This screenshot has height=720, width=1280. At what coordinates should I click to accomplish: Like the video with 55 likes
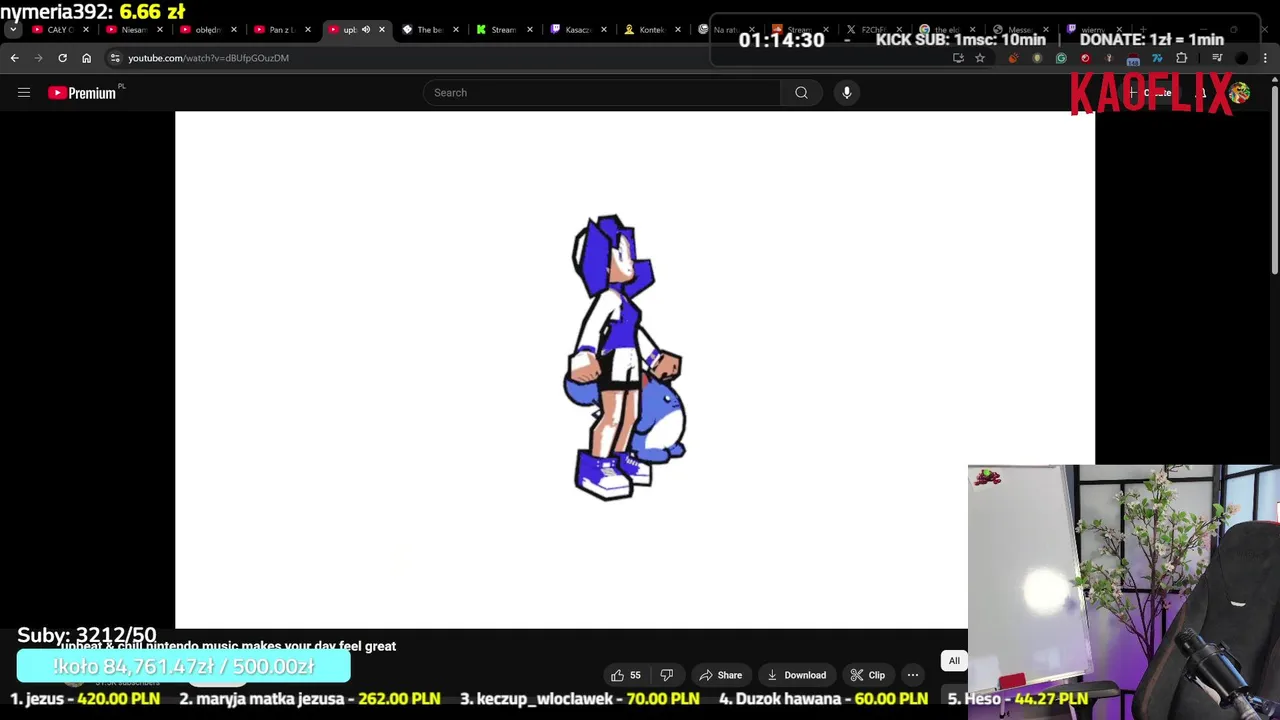click(626, 675)
